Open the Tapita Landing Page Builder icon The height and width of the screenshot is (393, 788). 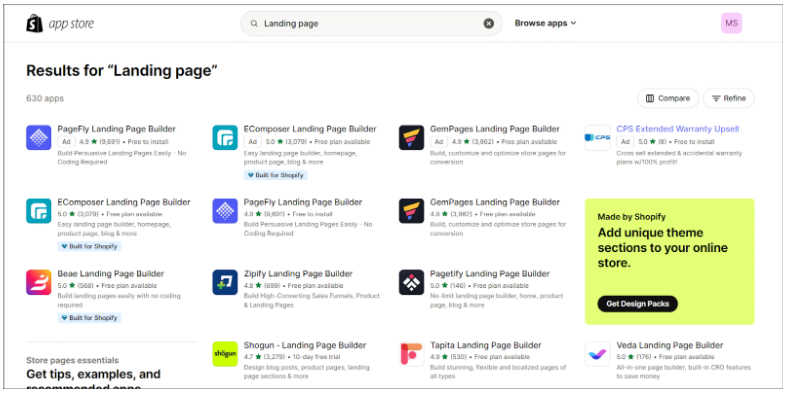tap(412, 354)
